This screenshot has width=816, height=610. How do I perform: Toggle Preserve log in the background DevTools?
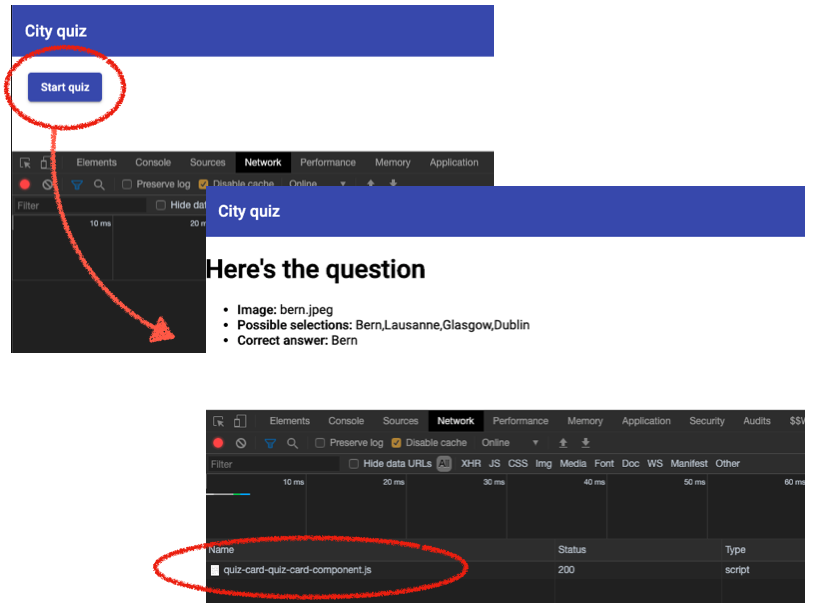[126, 184]
